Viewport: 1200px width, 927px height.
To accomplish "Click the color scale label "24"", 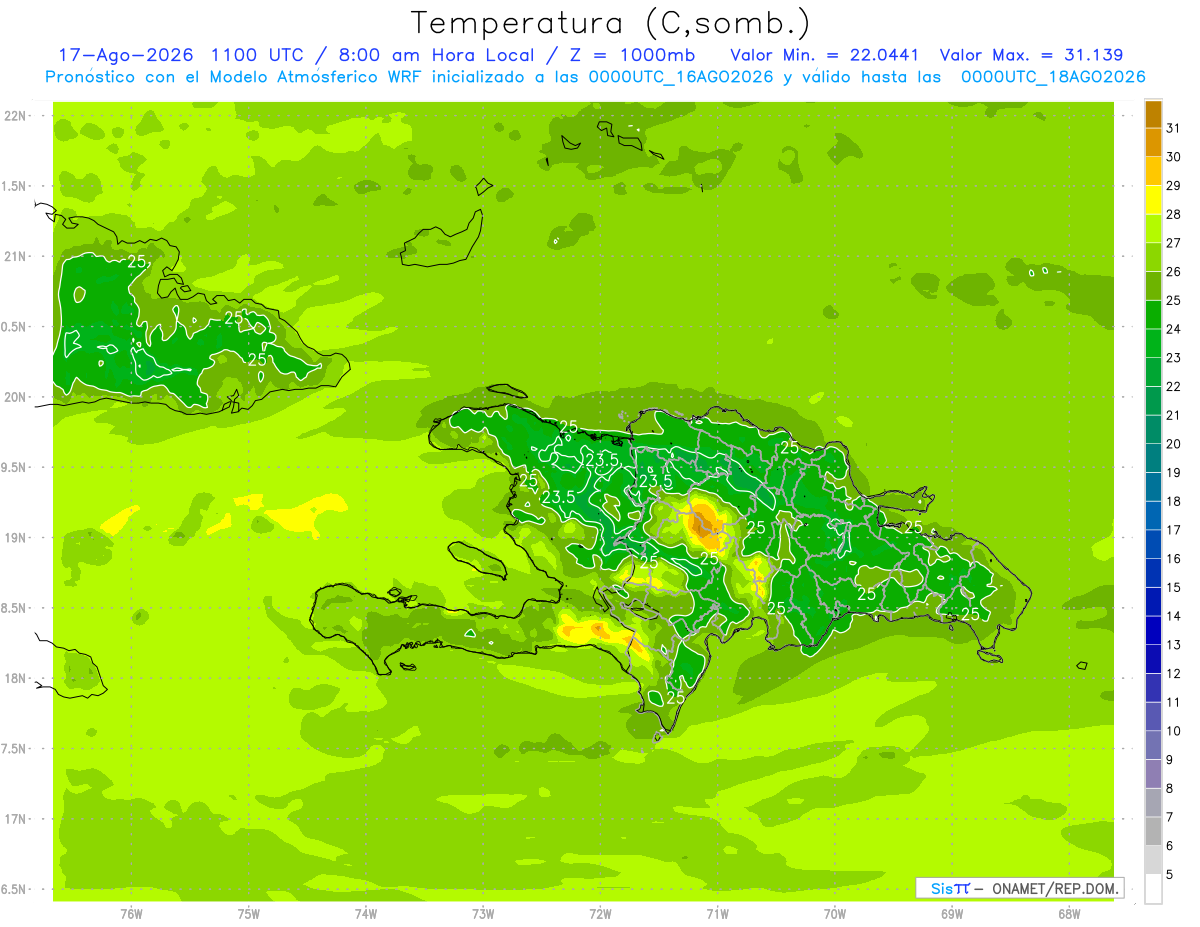I will pyautogui.click(x=1173, y=329).
